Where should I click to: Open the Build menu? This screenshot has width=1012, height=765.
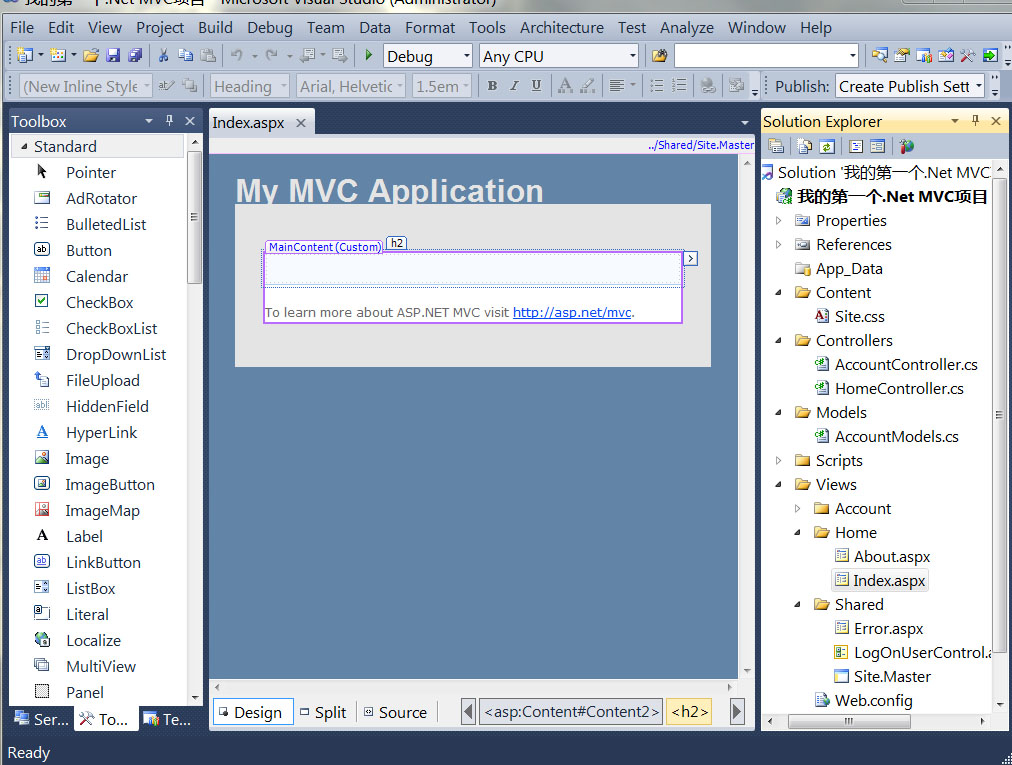[x=215, y=27]
